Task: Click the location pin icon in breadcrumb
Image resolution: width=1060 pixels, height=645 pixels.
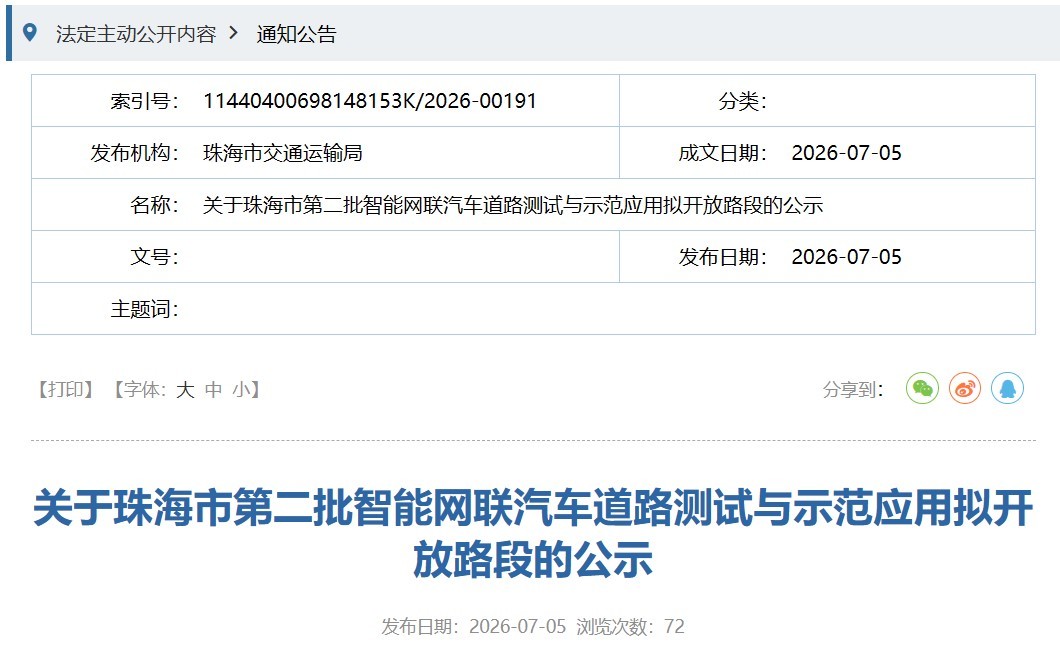Action: tap(30, 32)
